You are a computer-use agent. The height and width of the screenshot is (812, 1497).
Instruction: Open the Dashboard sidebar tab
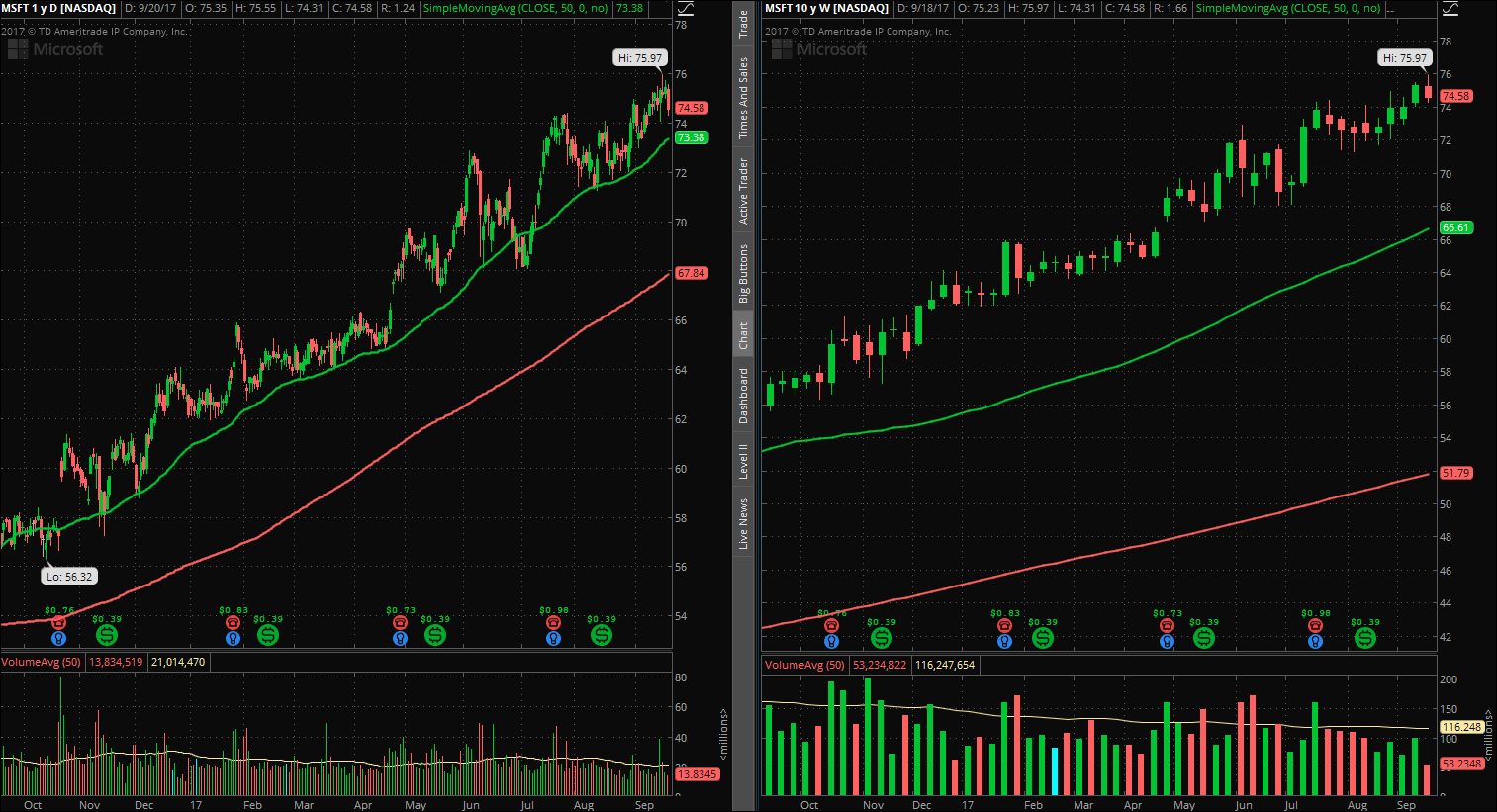click(x=743, y=396)
